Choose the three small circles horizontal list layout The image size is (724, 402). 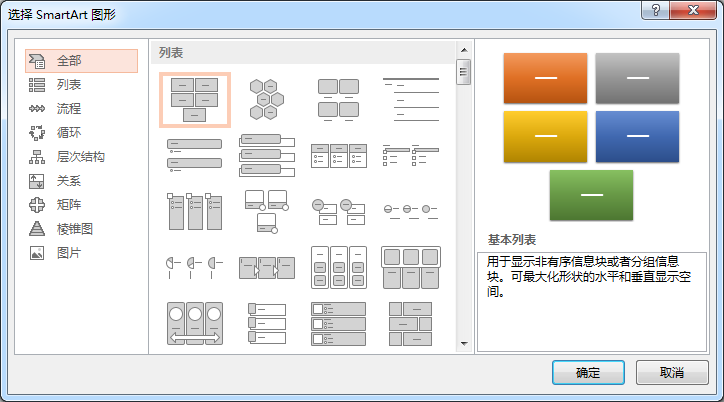[x=411, y=211]
